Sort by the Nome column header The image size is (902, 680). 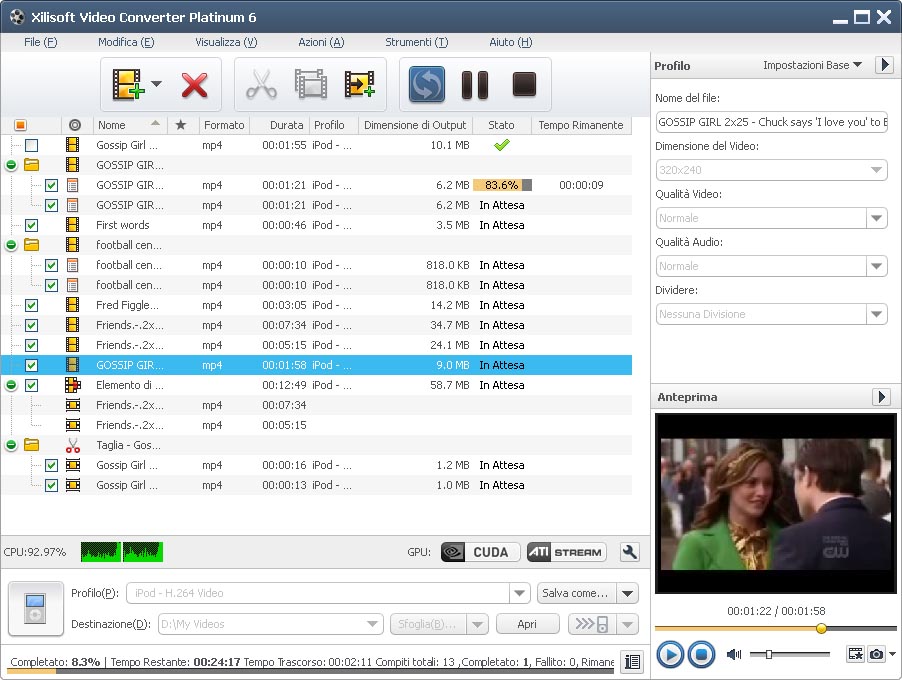pyautogui.click(x=129, y=125)
